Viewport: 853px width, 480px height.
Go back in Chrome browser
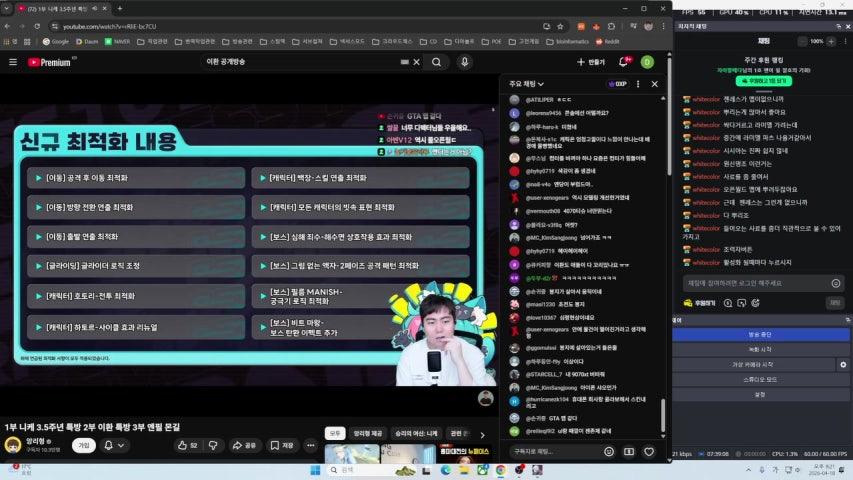click(x=7, y=26)
